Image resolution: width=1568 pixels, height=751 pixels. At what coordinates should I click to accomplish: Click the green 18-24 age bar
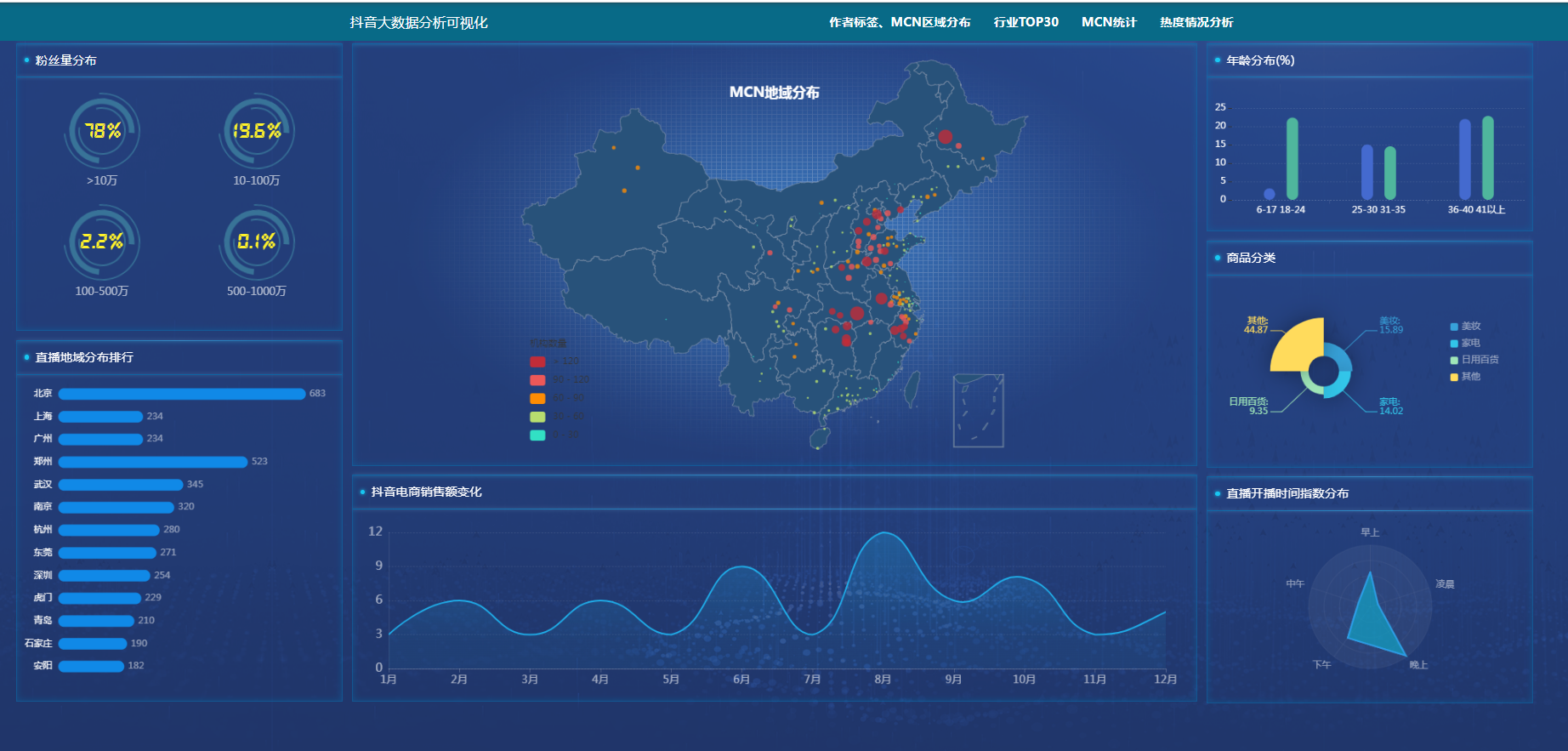click(1292, 159)
